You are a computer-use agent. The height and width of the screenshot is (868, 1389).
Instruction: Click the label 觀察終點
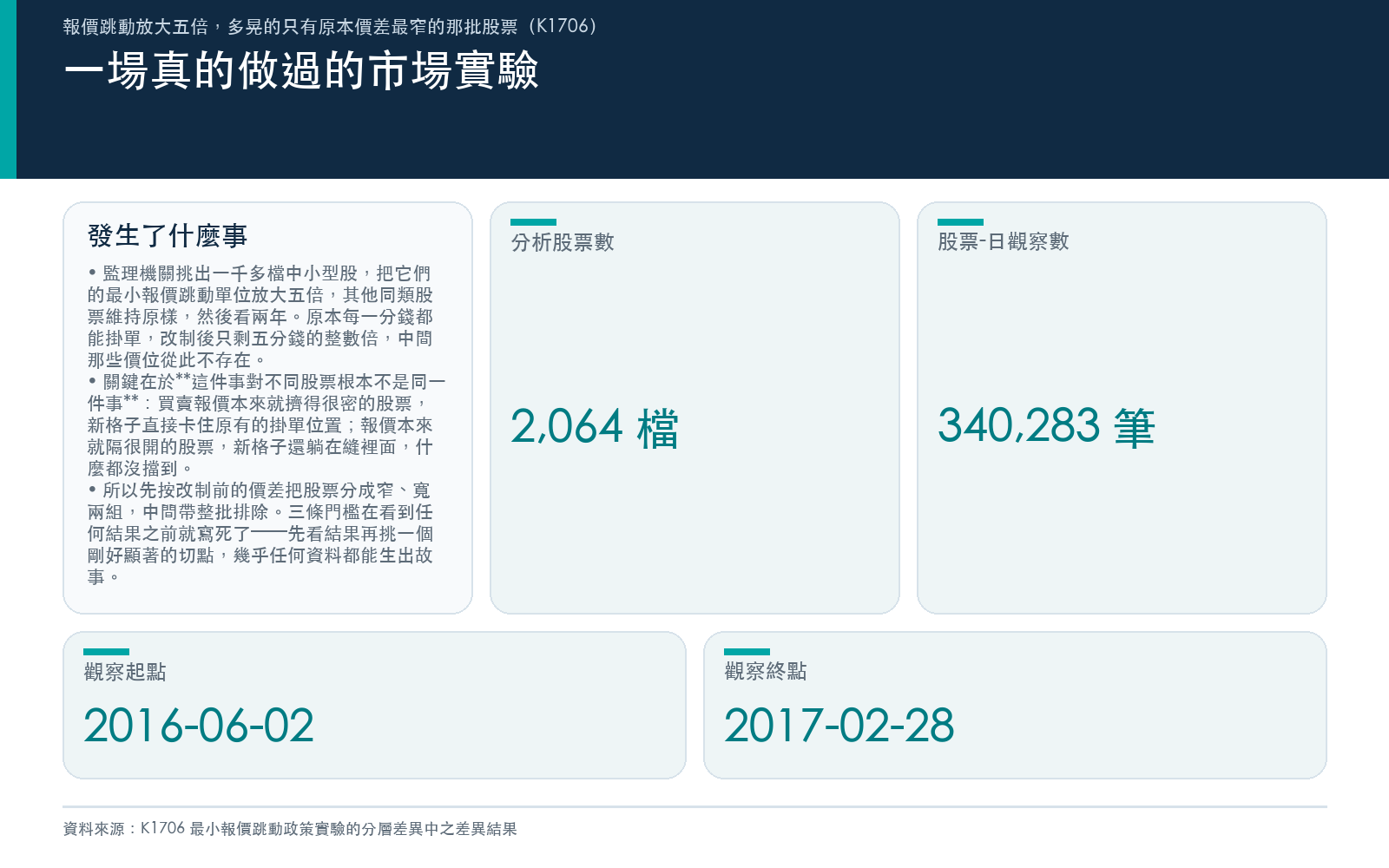[766, 671]
